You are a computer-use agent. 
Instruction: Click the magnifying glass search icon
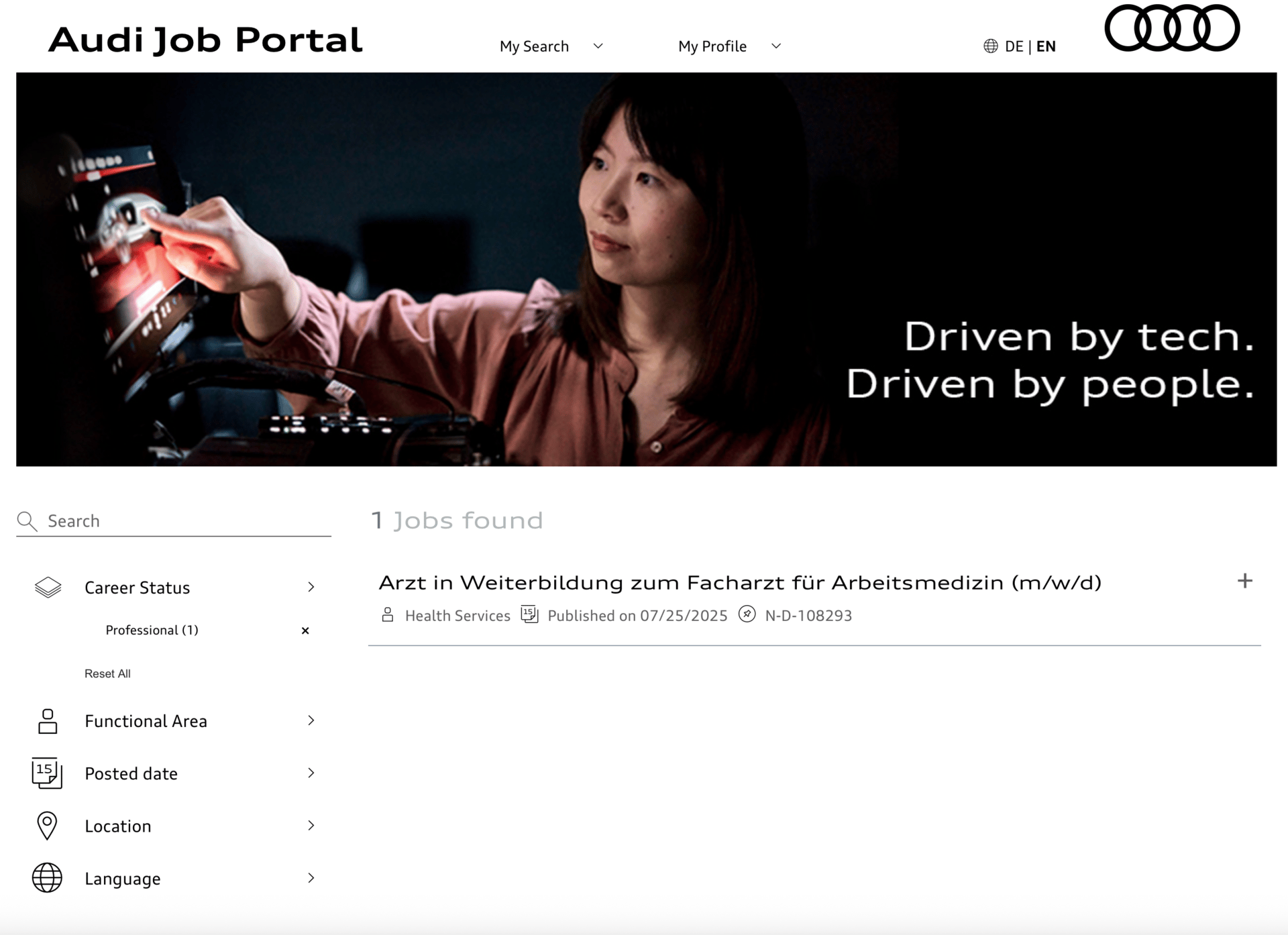pyautogui.click(x=27, y=521)
